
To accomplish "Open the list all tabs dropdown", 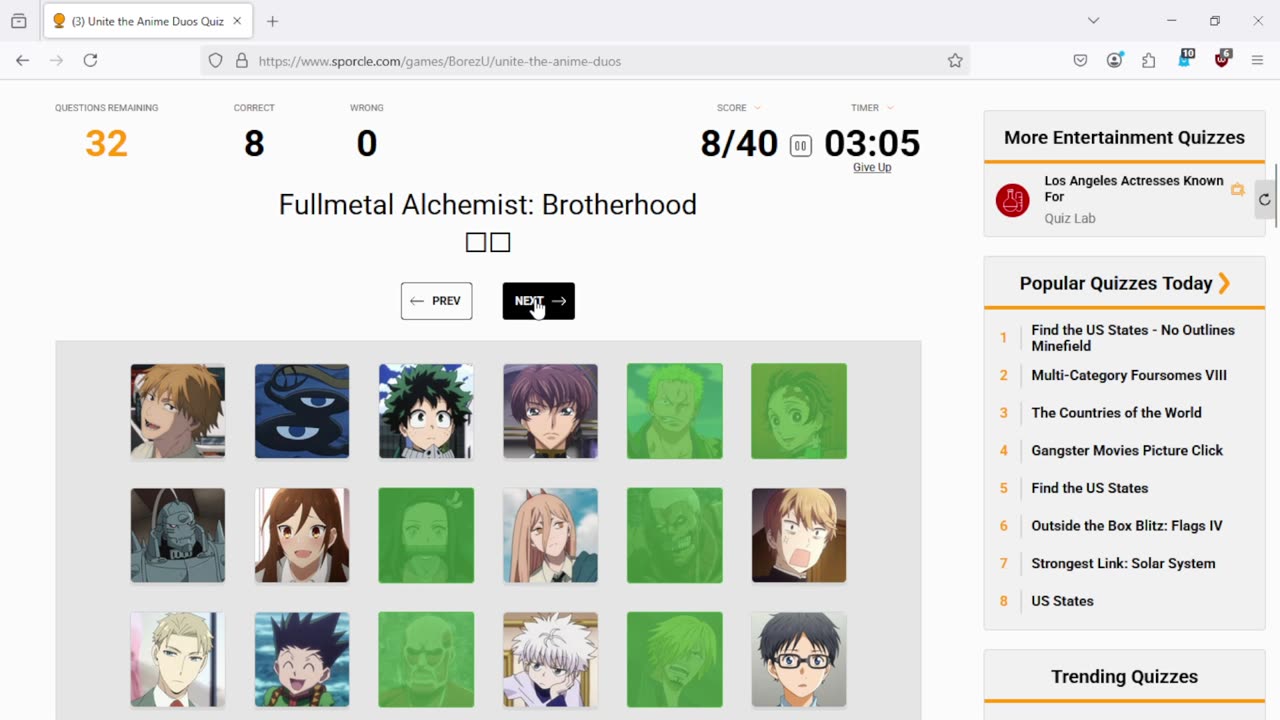I will (1093, 21).
